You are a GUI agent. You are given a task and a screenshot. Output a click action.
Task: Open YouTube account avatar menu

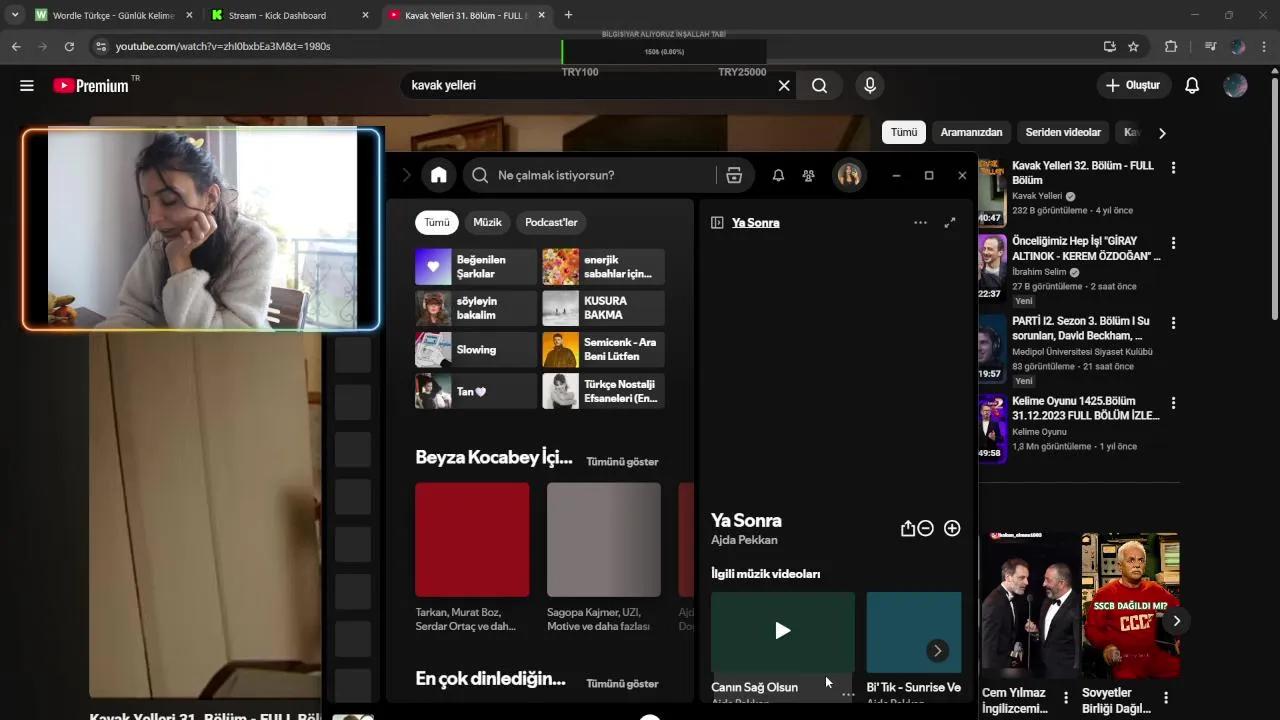[x=1236, y=86]
